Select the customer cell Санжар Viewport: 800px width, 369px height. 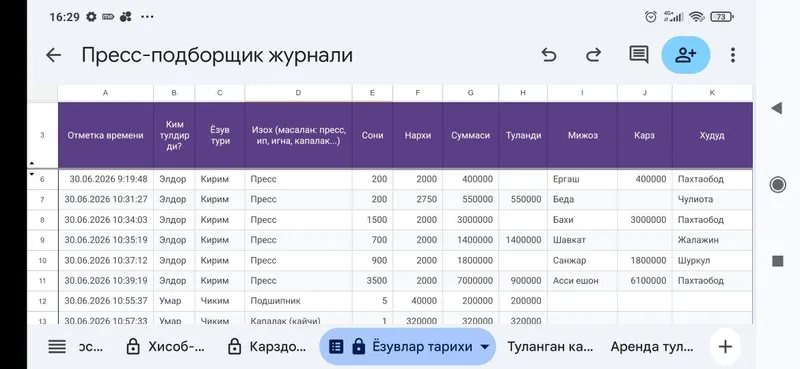point(583,260)
